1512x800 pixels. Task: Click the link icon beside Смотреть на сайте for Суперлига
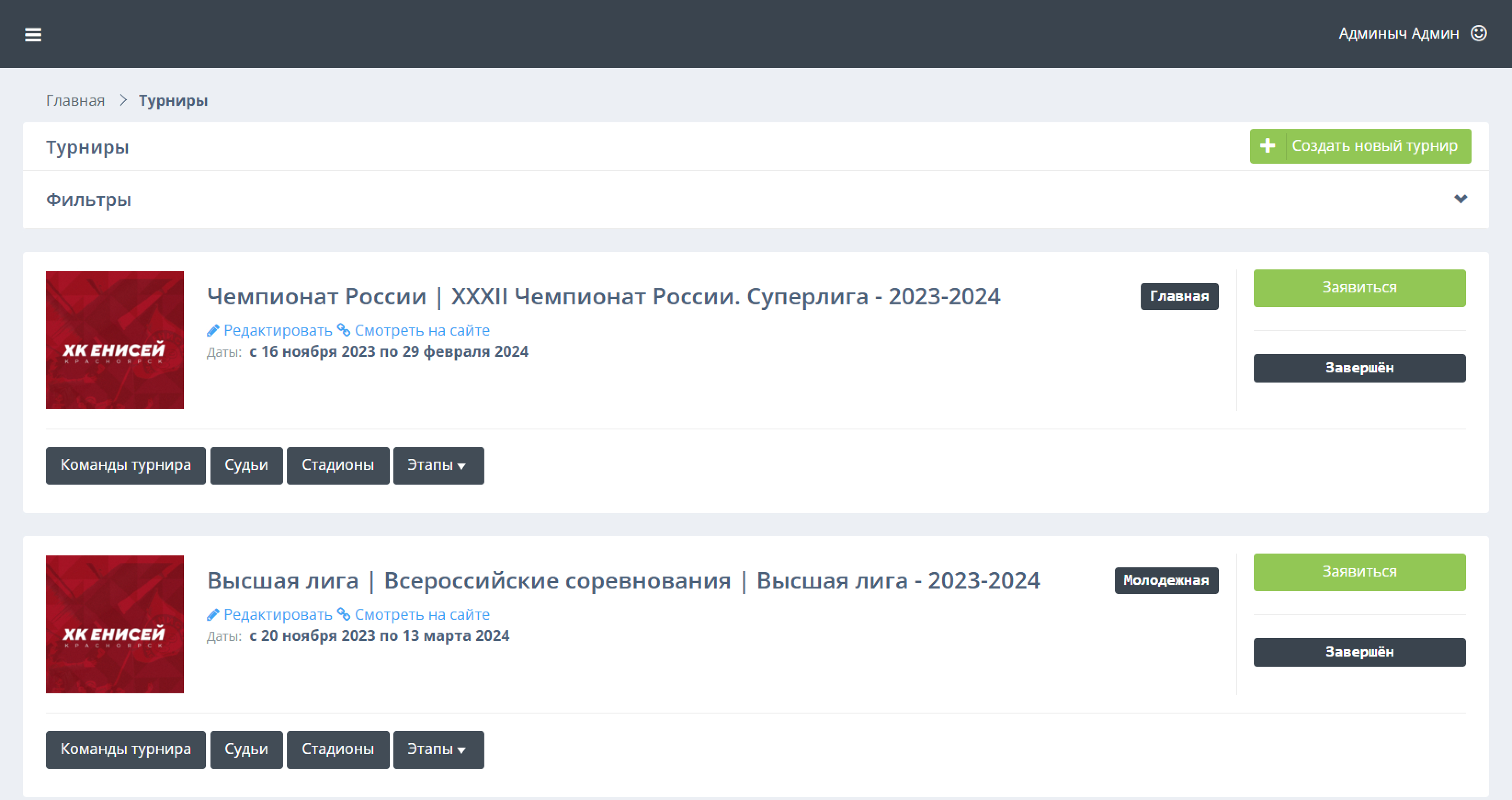pos(345,330)
